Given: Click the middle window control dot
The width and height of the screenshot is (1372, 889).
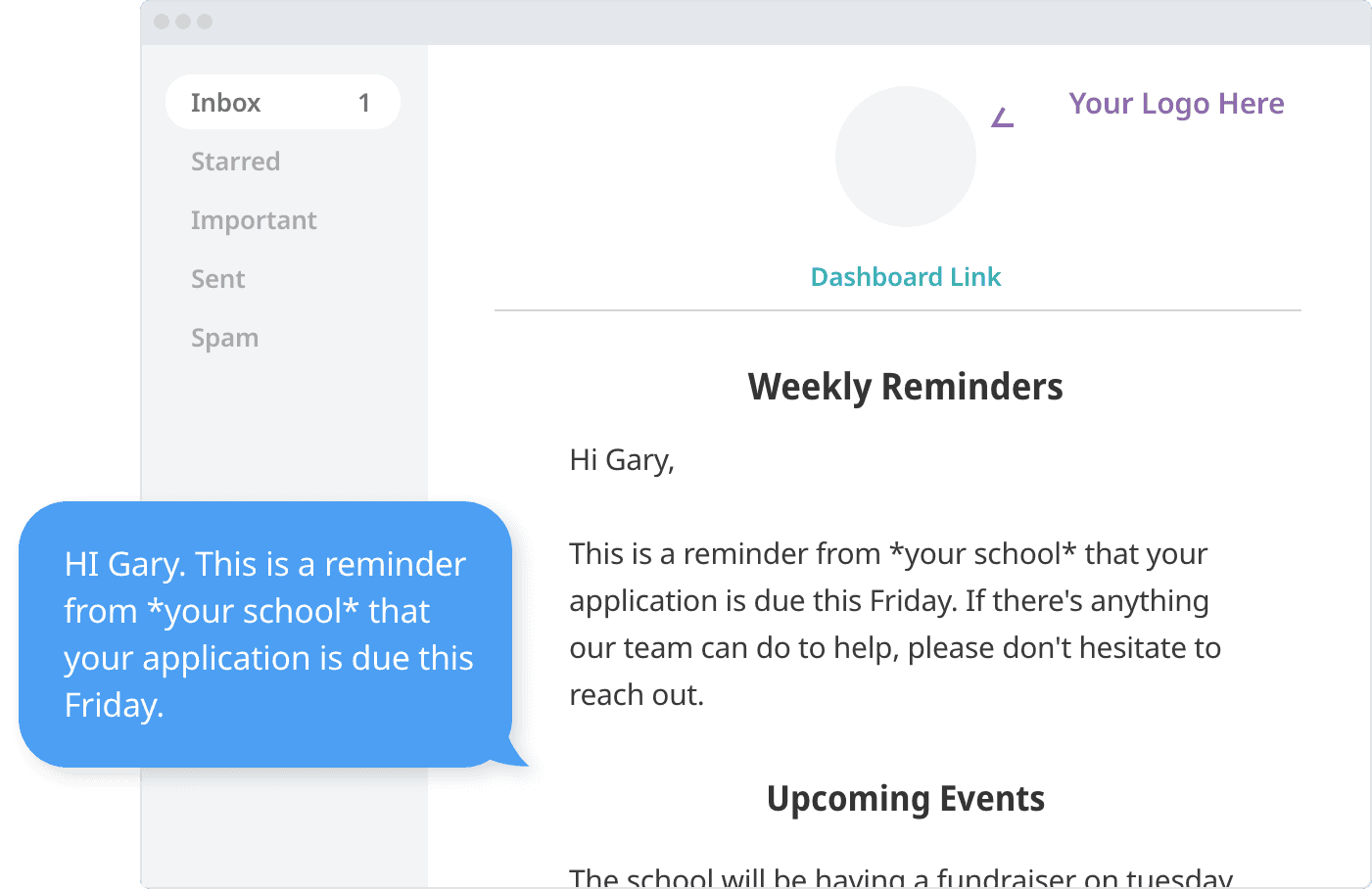Looking at the screenshot, I should click(x=182, y=20).
